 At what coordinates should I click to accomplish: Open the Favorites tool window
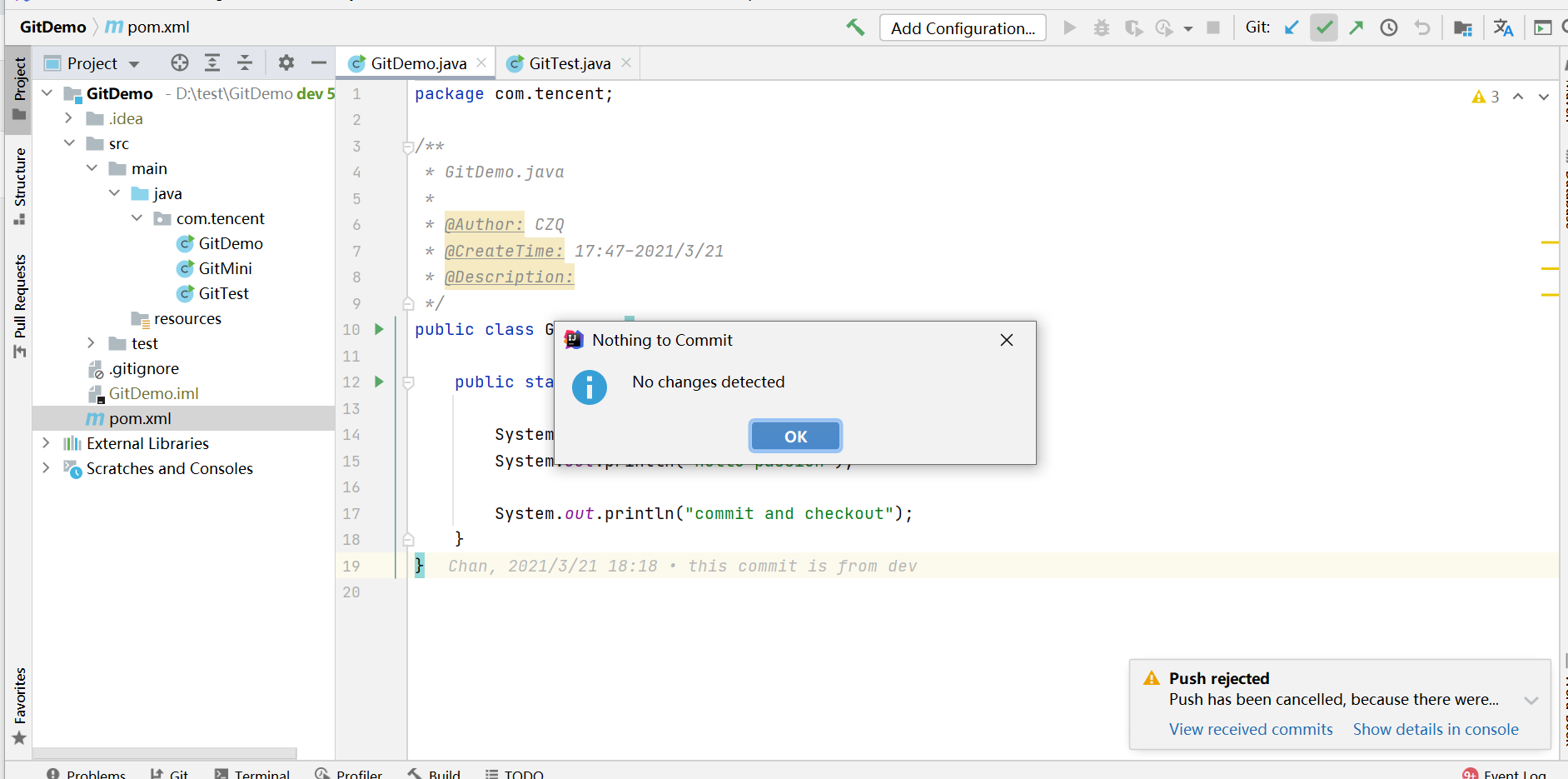19,706
